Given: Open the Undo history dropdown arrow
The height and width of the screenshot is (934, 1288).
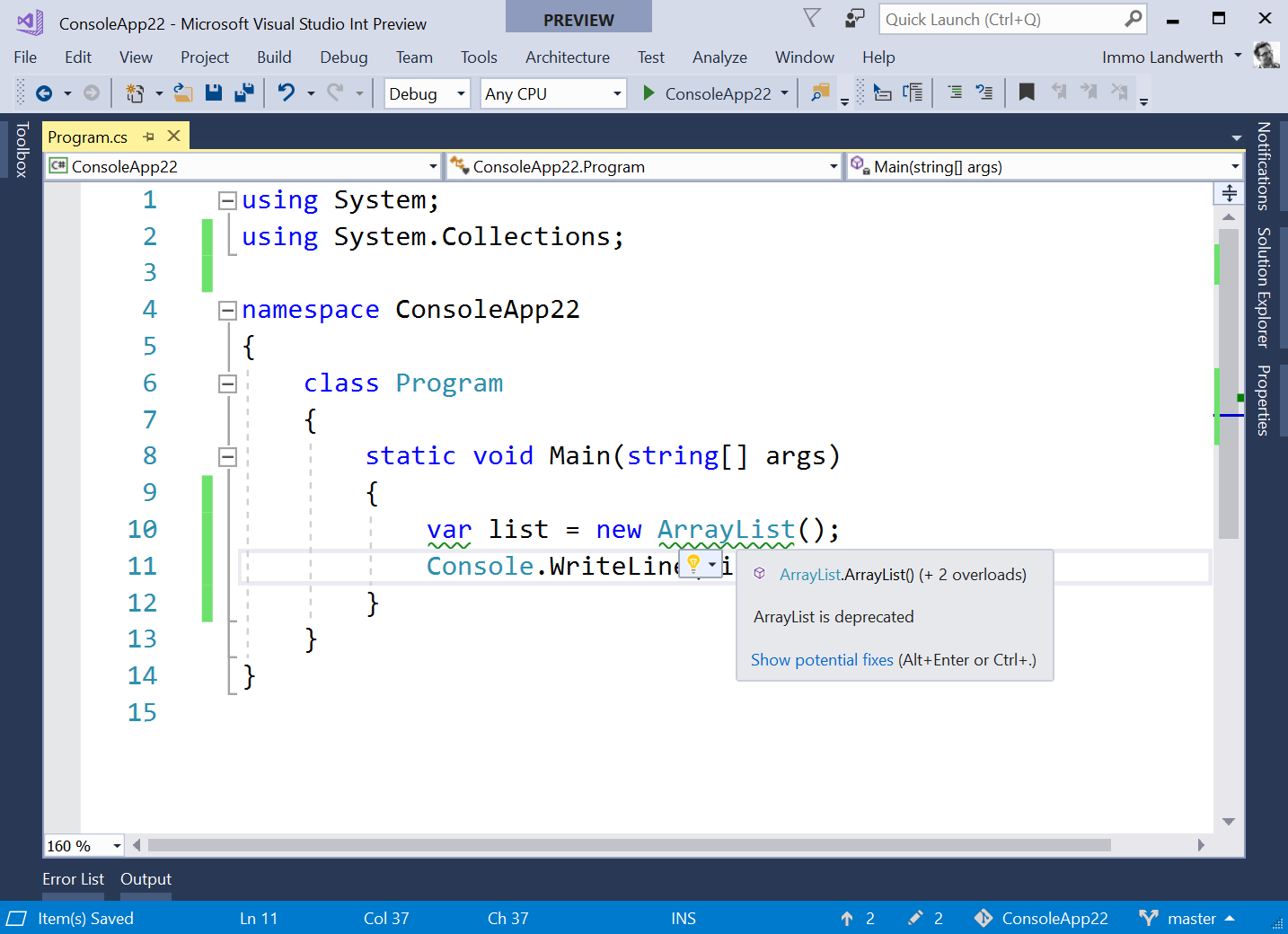Looking at the screenshot, I should pos(311,93).
